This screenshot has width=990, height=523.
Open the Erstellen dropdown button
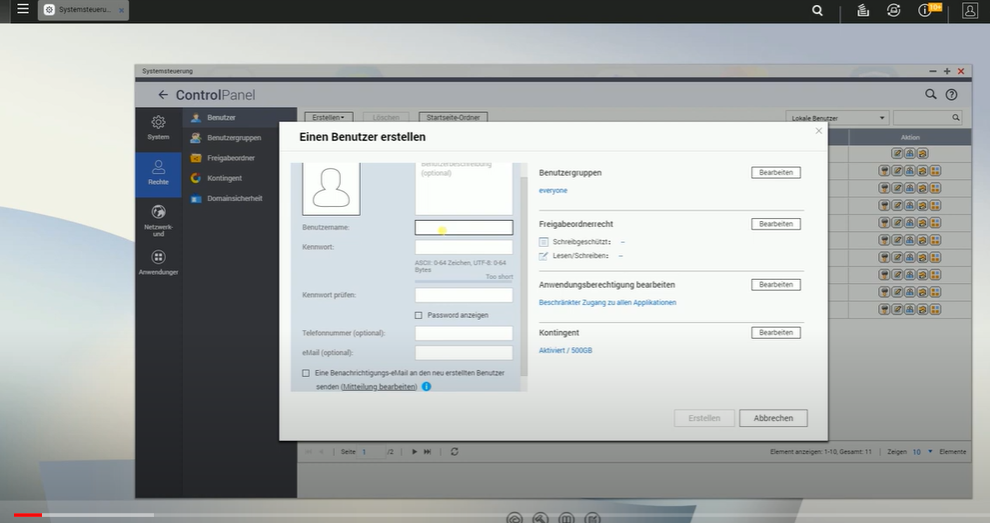coord(329,118)
